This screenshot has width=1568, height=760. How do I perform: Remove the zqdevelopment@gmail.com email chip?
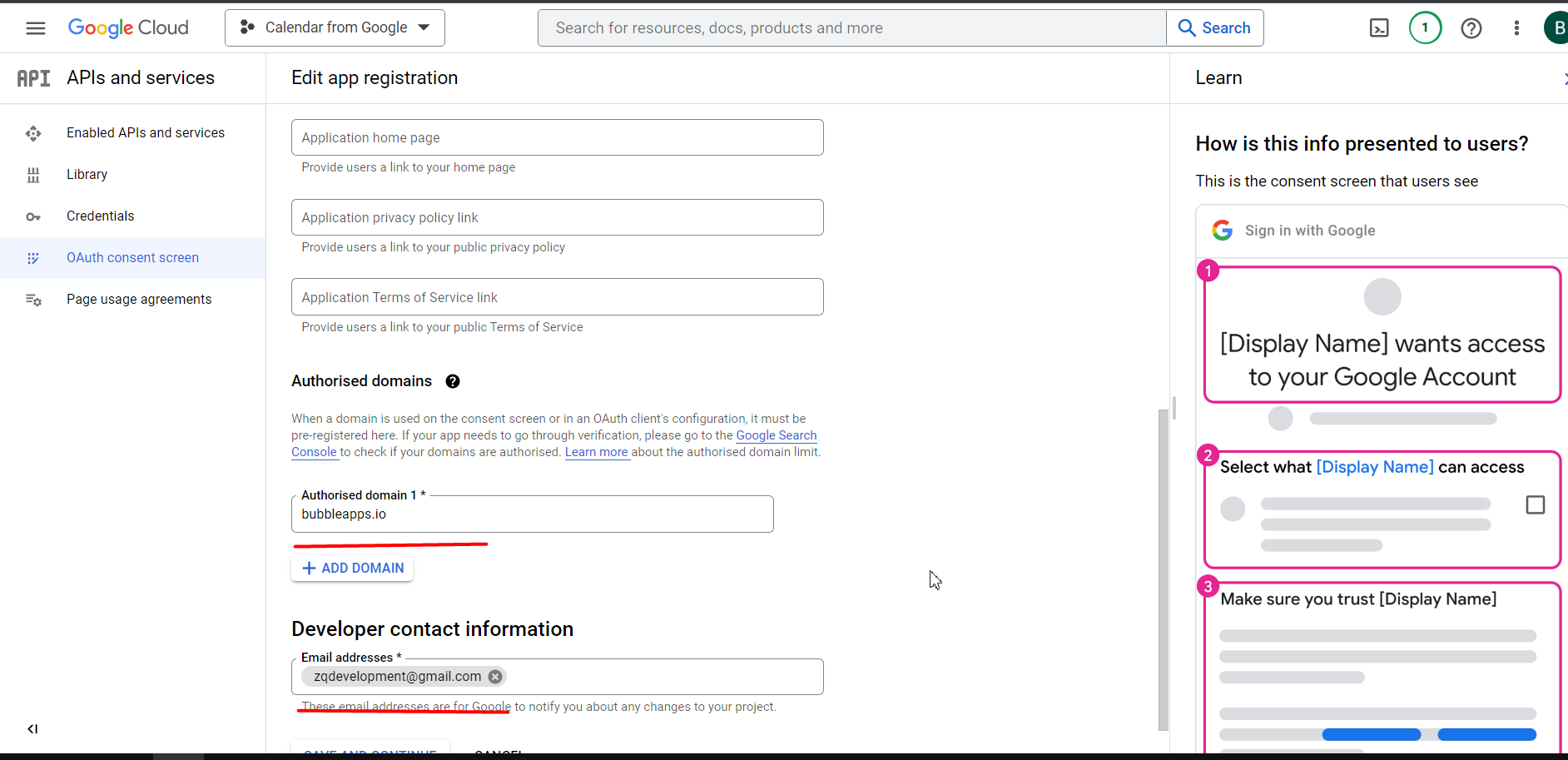pos(495,677)
